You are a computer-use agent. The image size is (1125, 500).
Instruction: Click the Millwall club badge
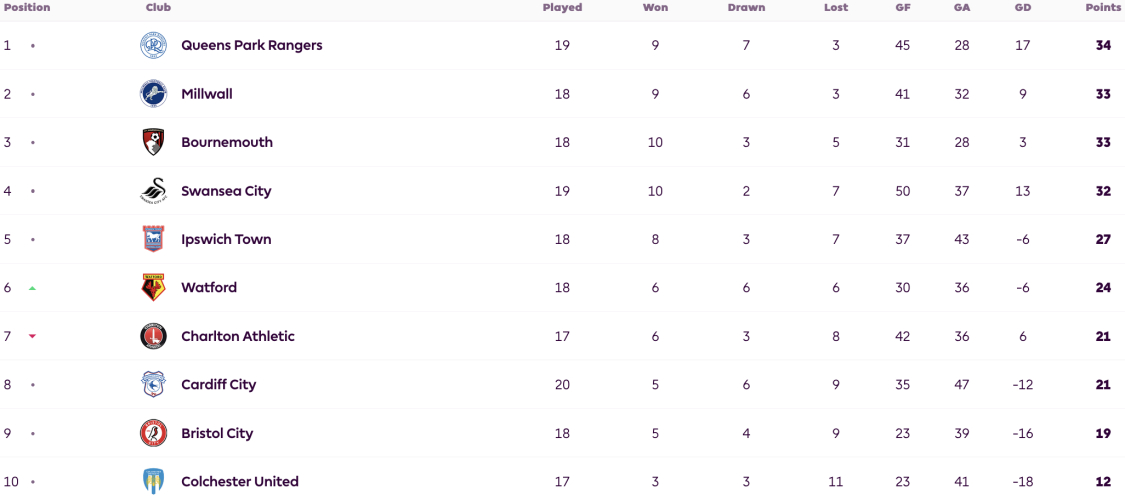click(x=153, y=94)
